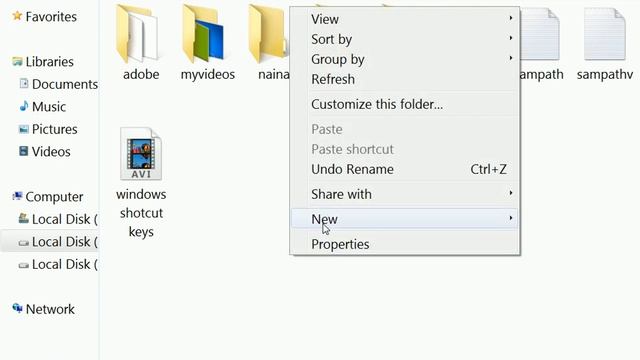Click 'windows shotcut keys' file name

[x=141, y=213]
